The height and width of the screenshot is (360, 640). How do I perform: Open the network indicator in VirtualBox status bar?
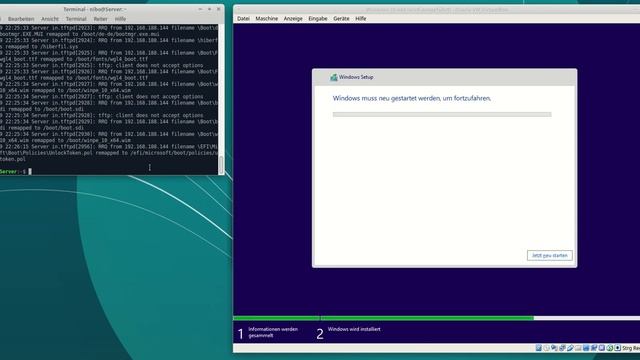[562, 348]
